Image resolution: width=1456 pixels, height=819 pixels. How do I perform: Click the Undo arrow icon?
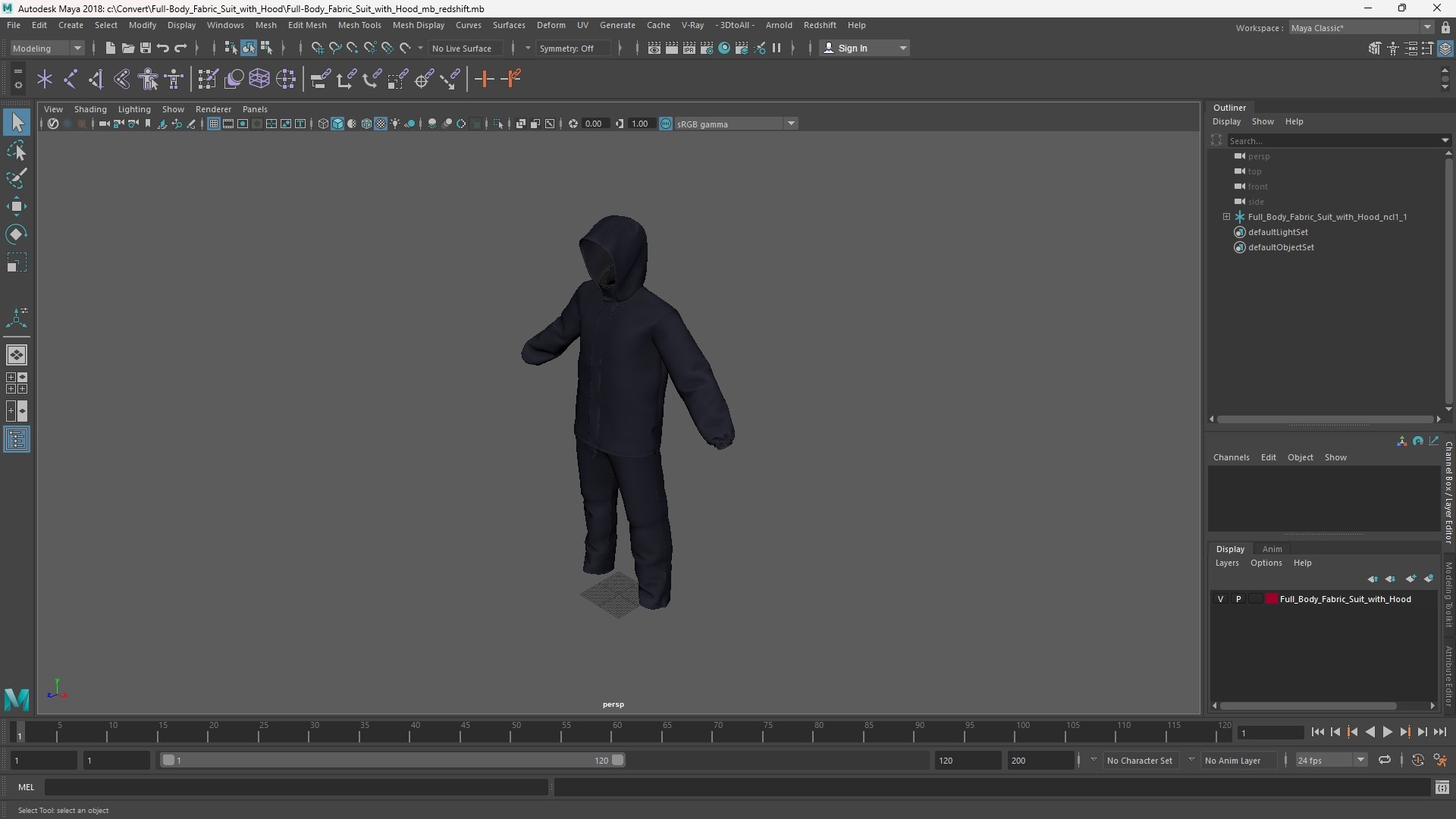[x=162, y=48]
